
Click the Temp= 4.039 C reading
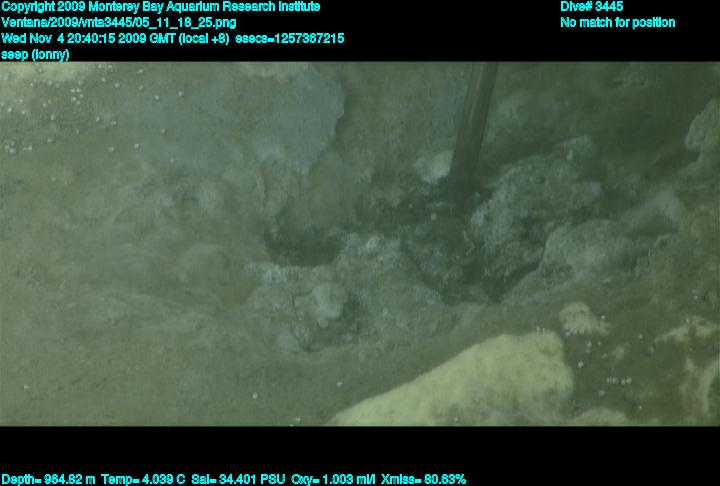coord(143,480)
